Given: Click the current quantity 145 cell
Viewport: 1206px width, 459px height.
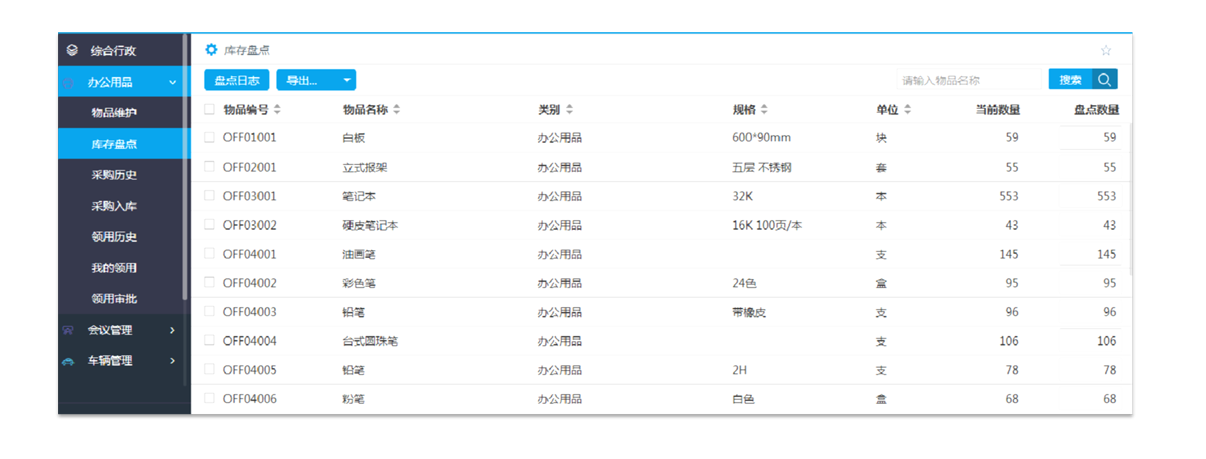Looking at the screenshot, I should tap(1008, 254).
